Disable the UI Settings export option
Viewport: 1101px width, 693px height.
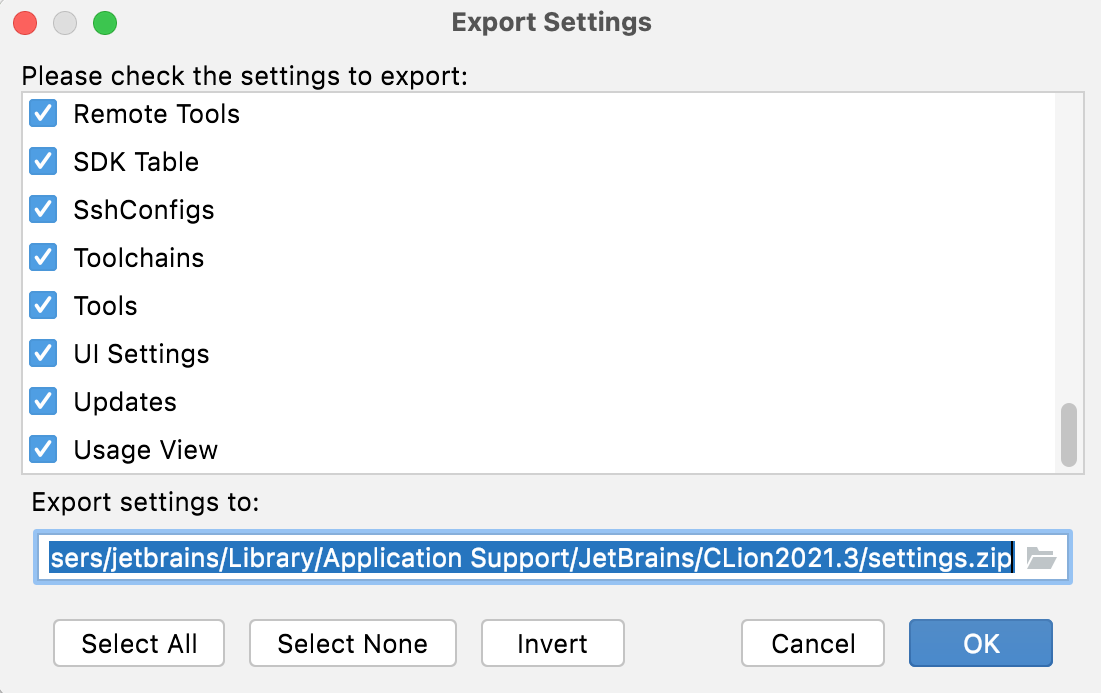(42, 354)
